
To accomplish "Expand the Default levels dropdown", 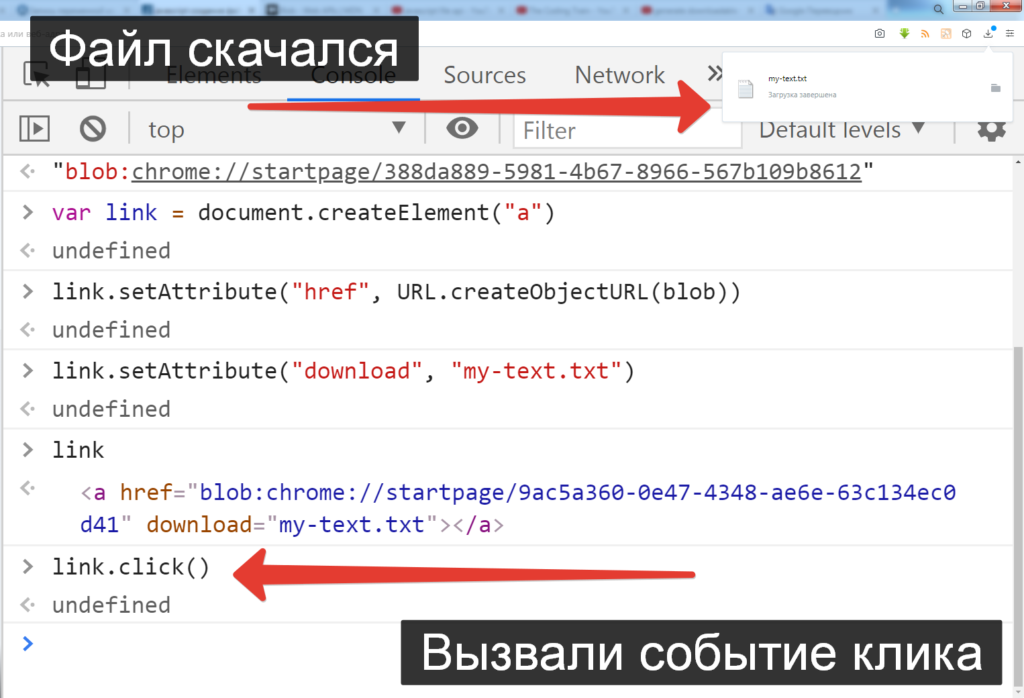I will [841, 129].
